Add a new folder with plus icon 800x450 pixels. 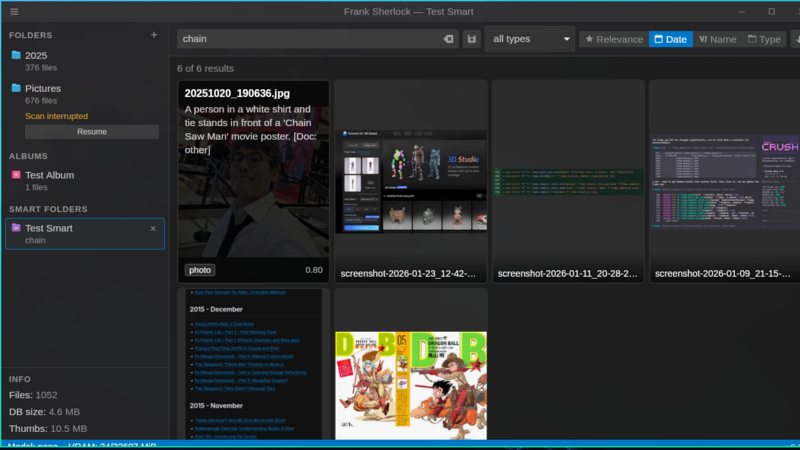[x=154, y=35]
